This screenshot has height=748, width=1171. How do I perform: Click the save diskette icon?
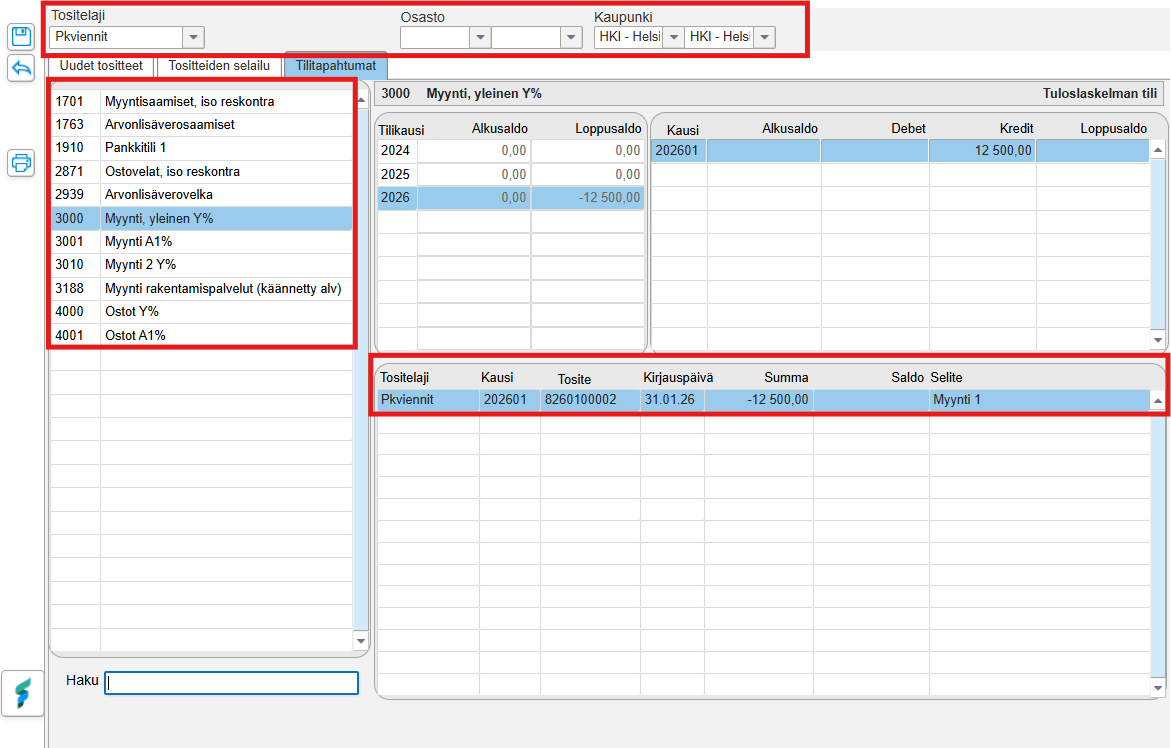coord(21,37)
